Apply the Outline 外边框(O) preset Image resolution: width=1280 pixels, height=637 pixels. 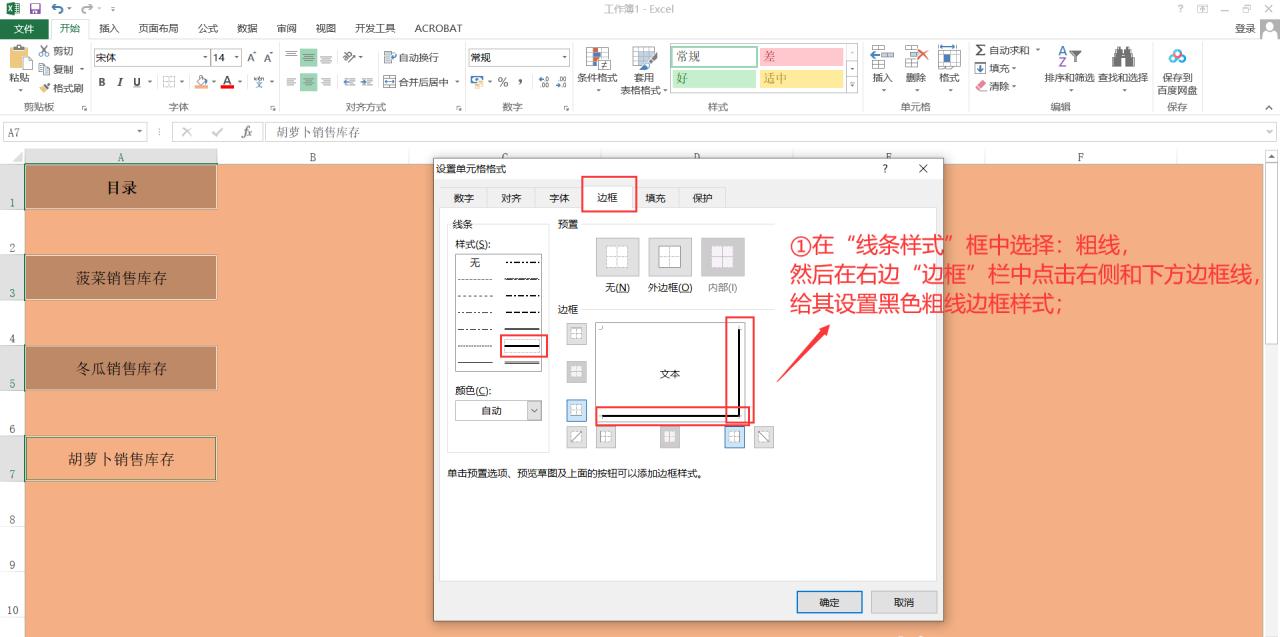coord(670,257)
